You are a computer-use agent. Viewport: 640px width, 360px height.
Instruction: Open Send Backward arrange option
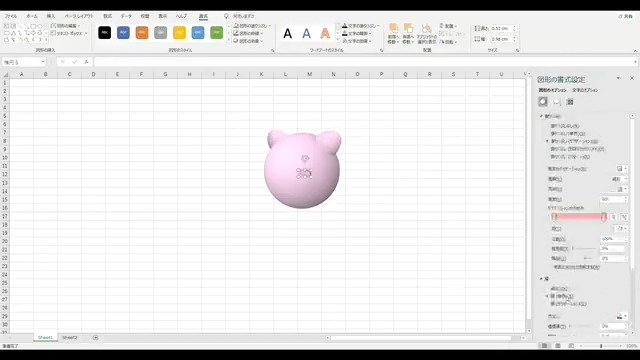[408, 33]
